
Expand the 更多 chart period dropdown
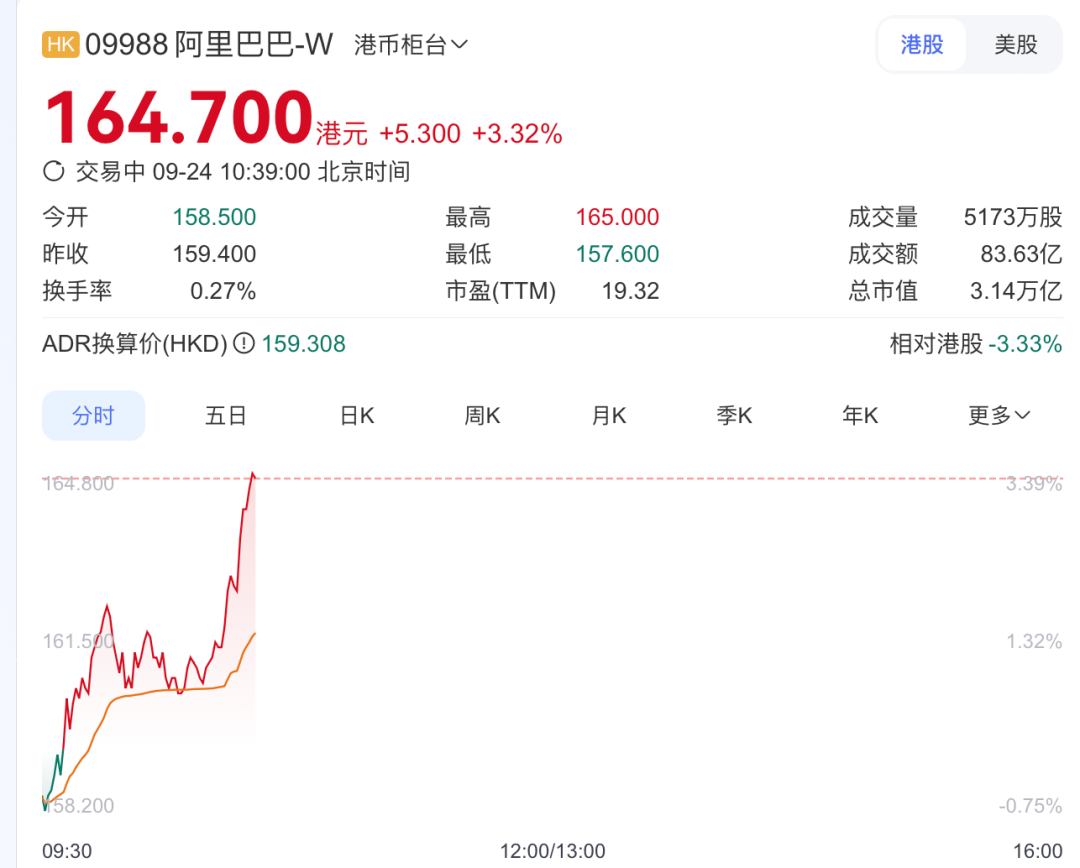tap(998, 416)
